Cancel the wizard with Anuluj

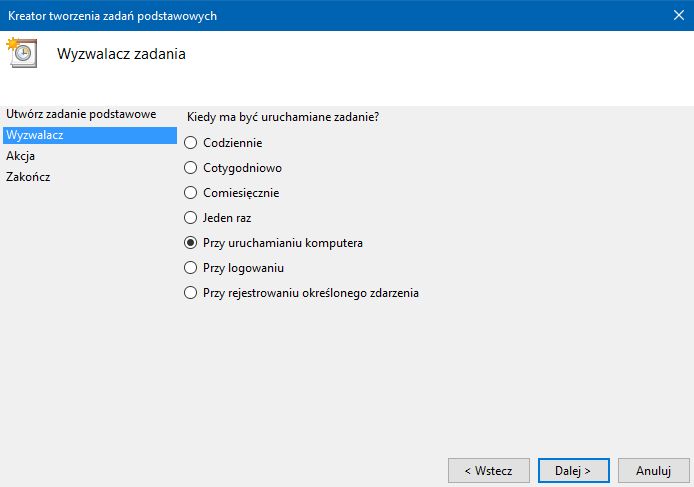pyautogui.click(x=652, y=469)
